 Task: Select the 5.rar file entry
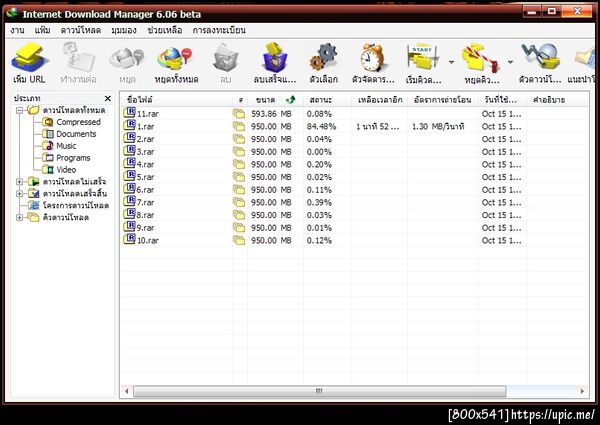tap(145, 177)
